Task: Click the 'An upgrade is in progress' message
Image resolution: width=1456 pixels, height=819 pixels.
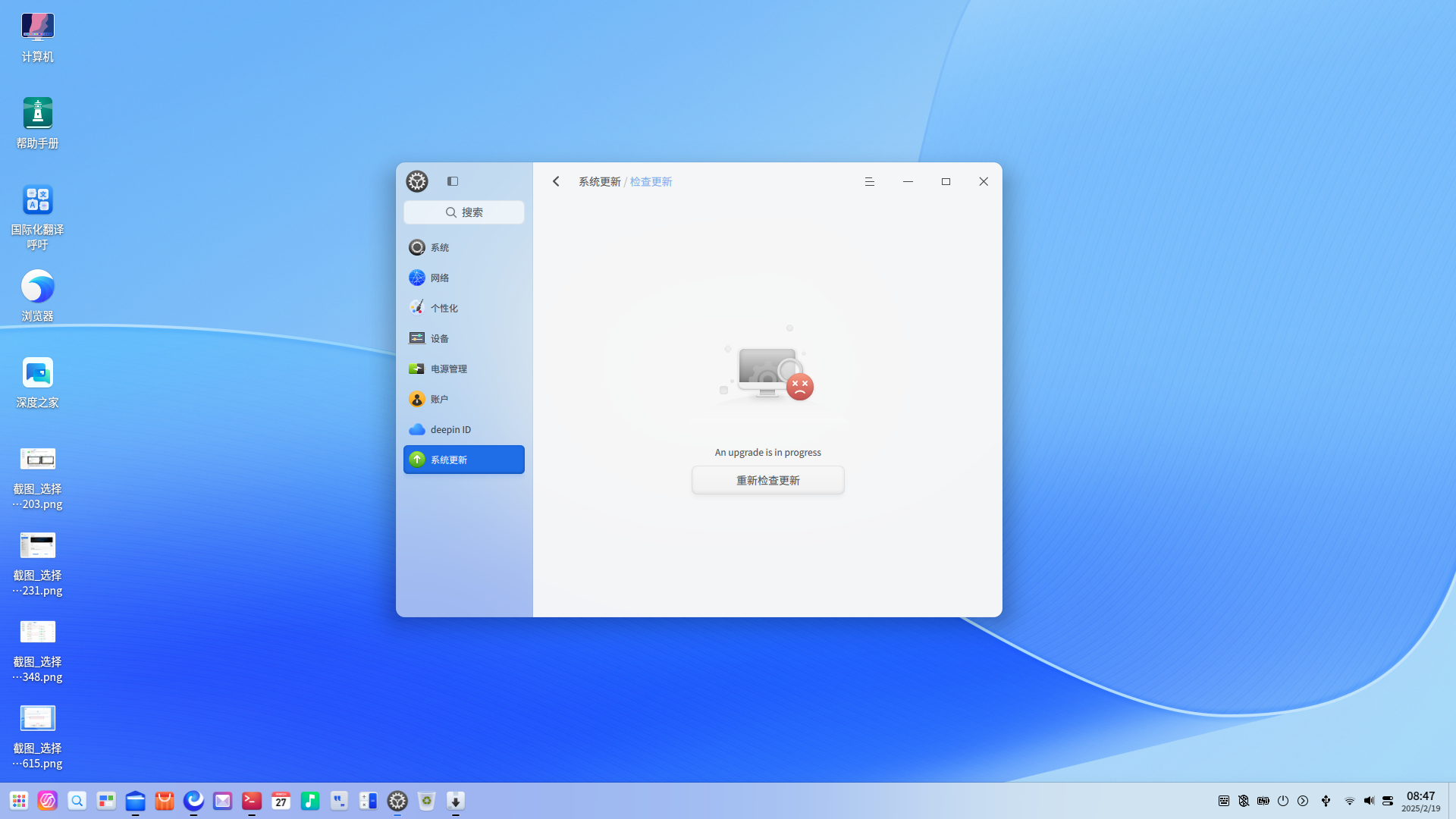Action: [x=768, y=452]
